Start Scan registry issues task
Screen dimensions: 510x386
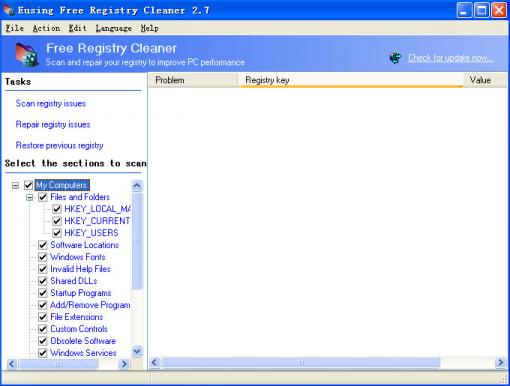point(51,104)
